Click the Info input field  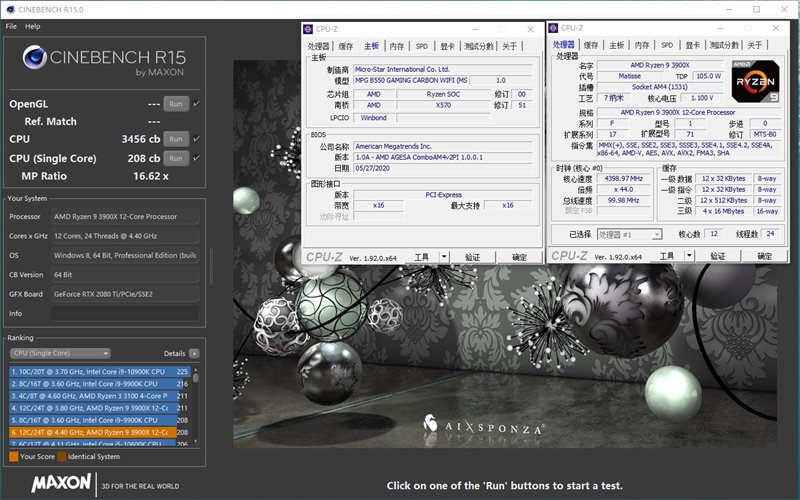tap(125, 313)
